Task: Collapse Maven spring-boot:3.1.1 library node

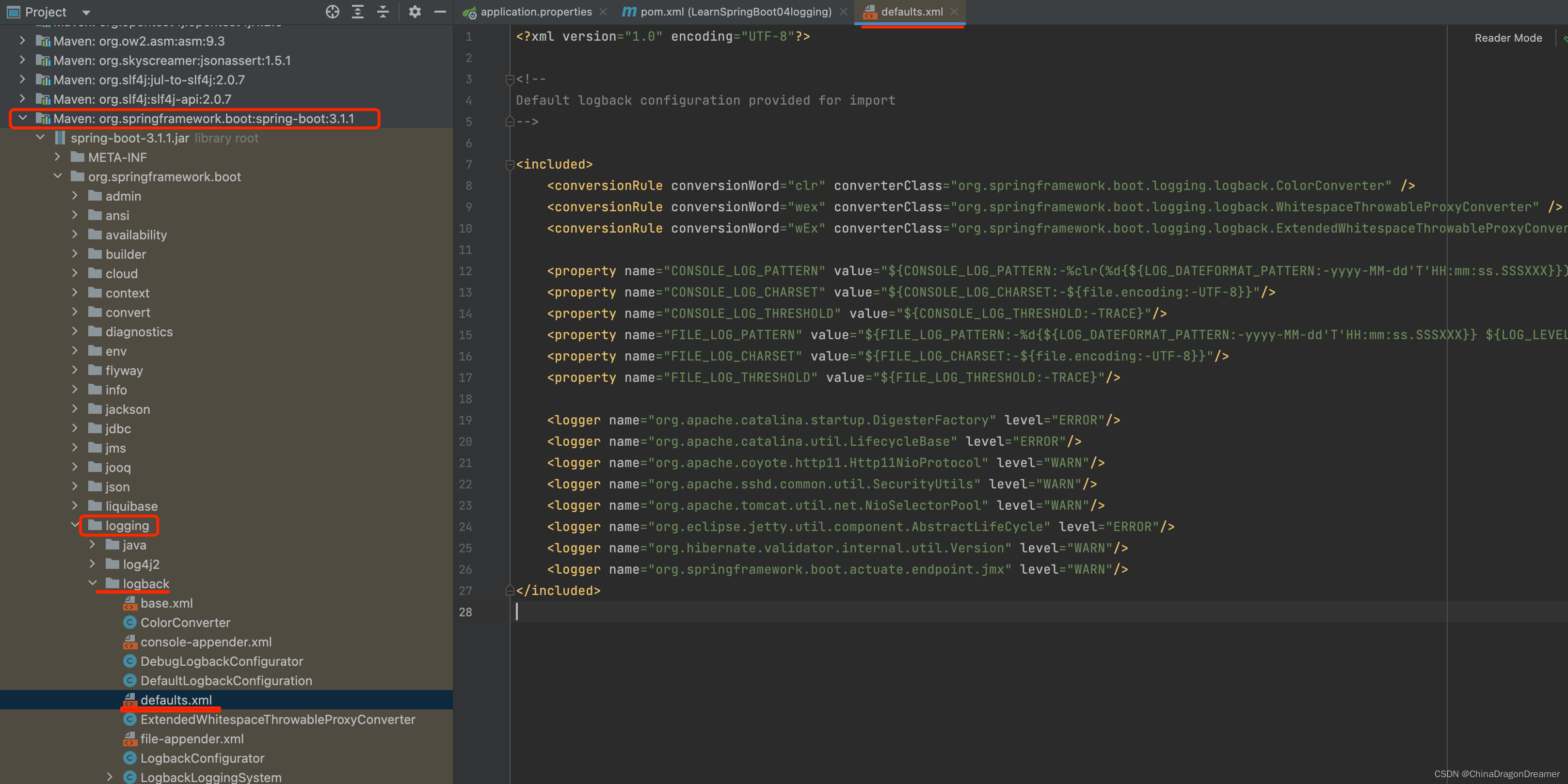Action: (x=22, y=118)
